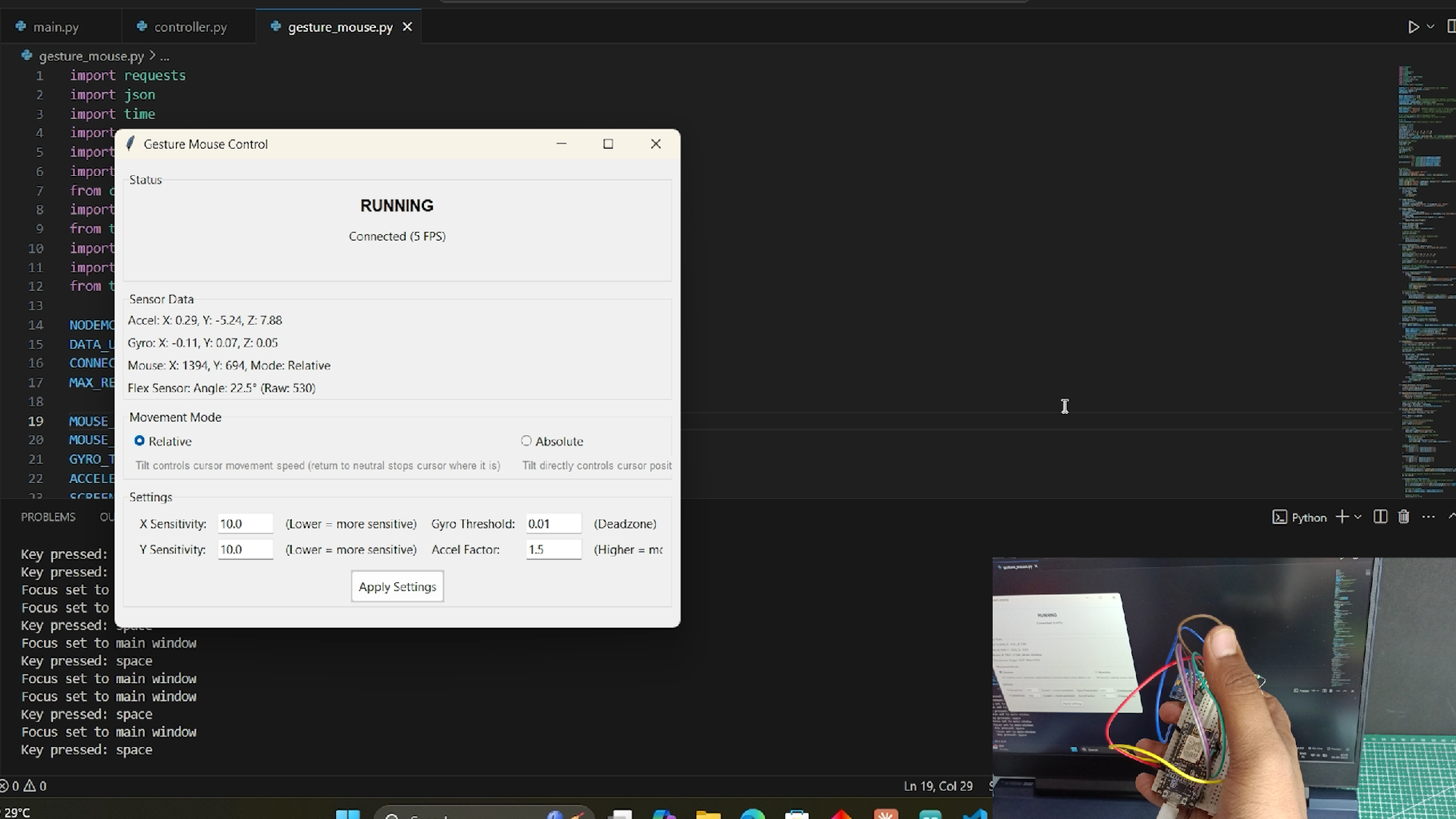The image size is (1456, 819).
Task: Click the Connected (5 FPS) text
Action: [x=397, y=236]
